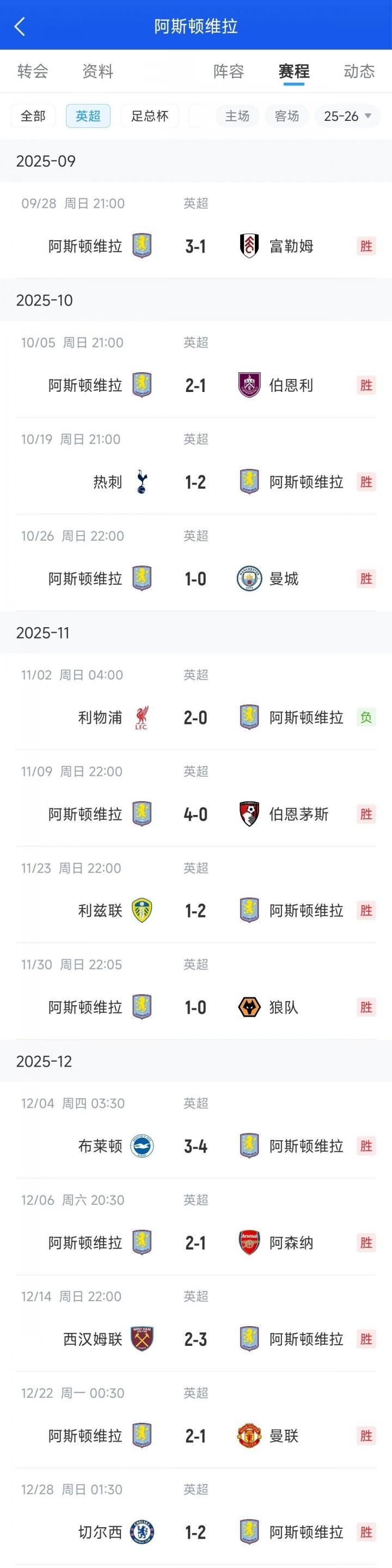
Task: Tap the Tottenham Hotspur crest
Action: click(142, 482)
